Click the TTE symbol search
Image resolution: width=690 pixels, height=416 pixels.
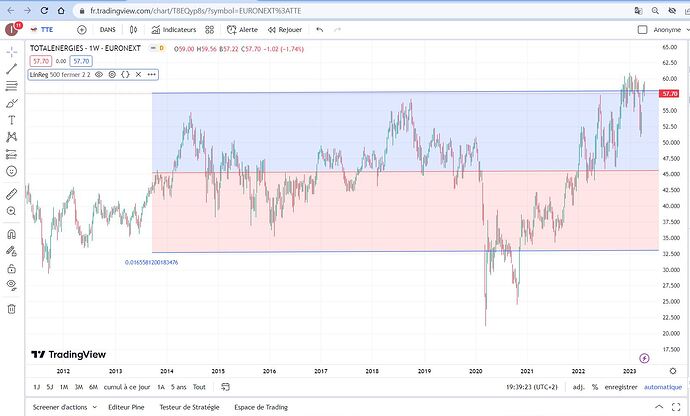(42, 29)
